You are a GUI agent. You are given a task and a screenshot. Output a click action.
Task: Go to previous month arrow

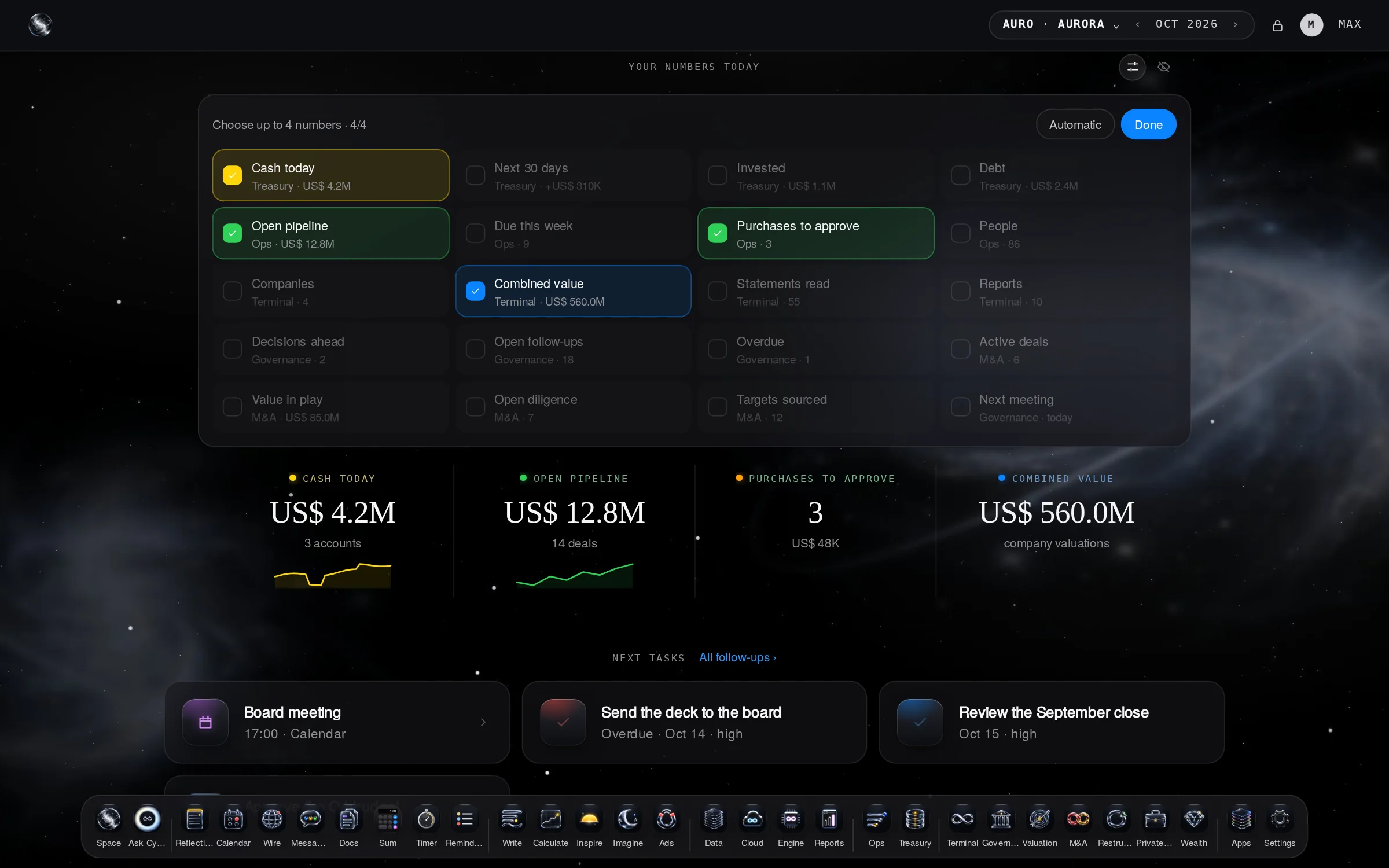(x=1138, y=24)
